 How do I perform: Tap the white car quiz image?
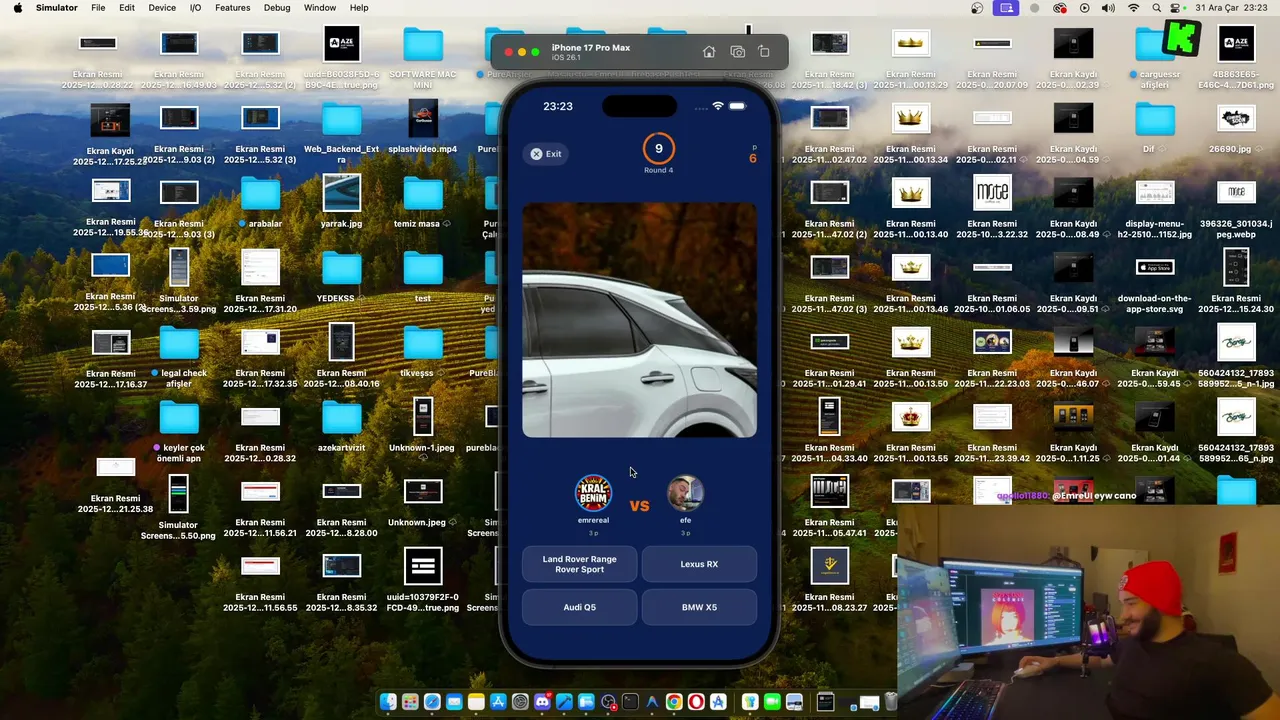639,320
